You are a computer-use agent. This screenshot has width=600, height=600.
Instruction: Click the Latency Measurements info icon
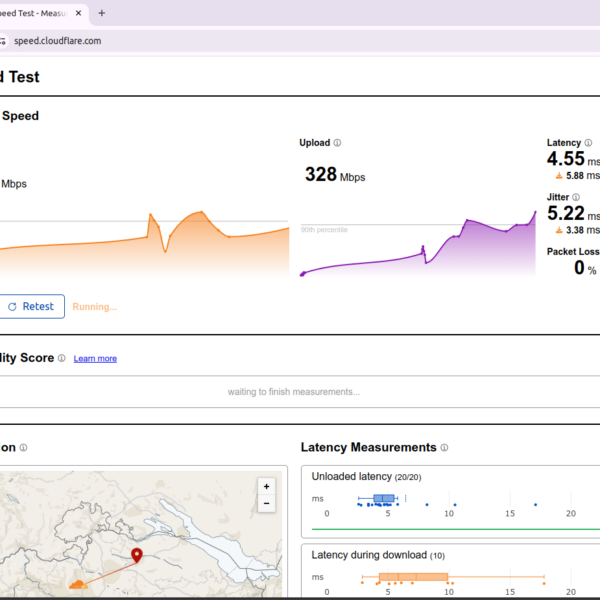(x=444, y=448)
